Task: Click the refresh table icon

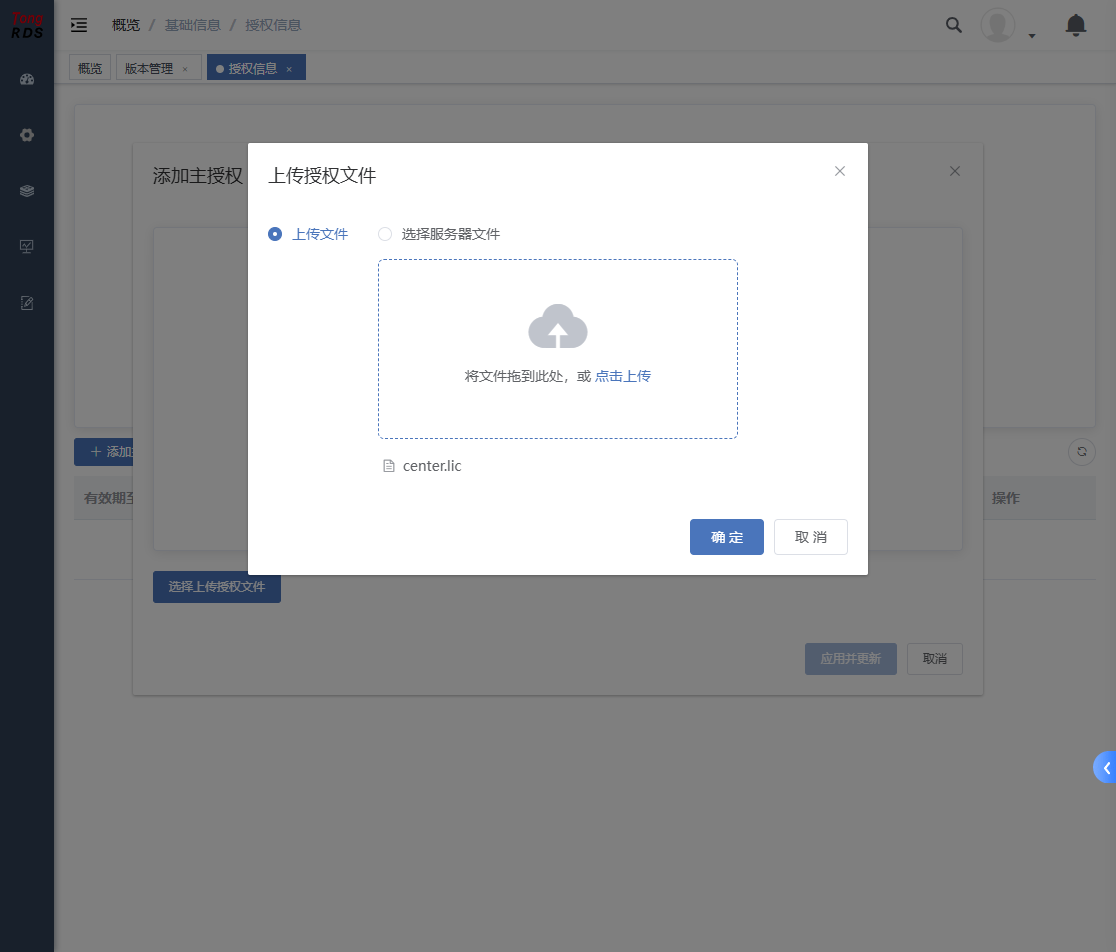Action: 1082,452
